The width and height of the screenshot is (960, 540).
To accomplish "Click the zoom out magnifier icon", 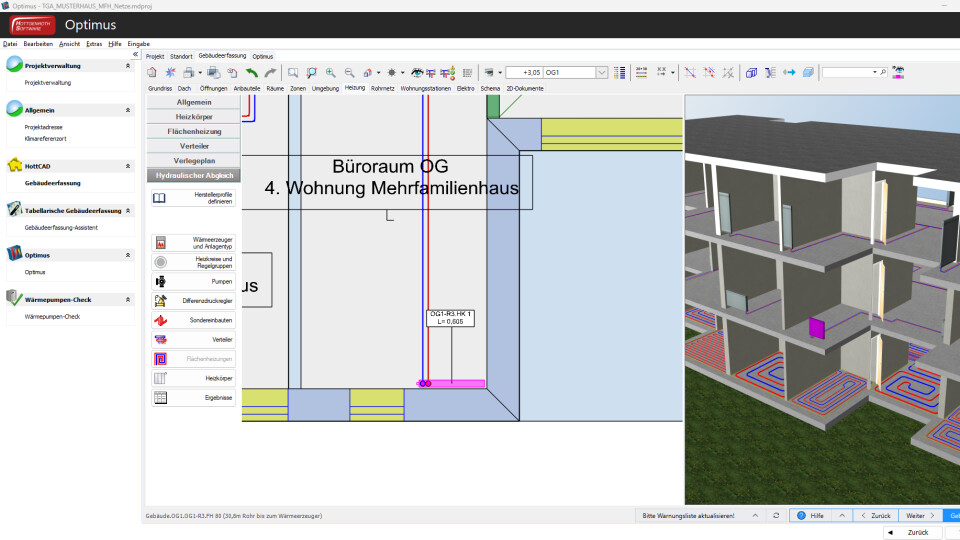I will point(349,73).
